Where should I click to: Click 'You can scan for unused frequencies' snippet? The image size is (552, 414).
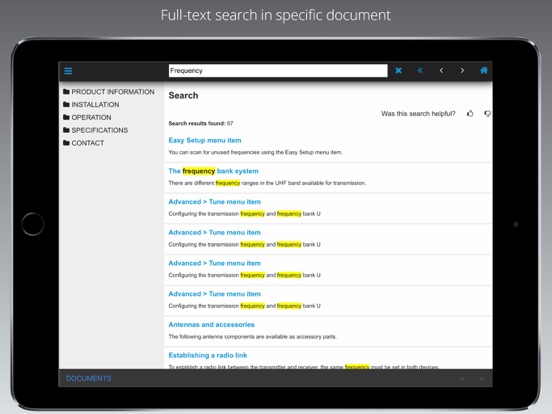tap(255, 152)
